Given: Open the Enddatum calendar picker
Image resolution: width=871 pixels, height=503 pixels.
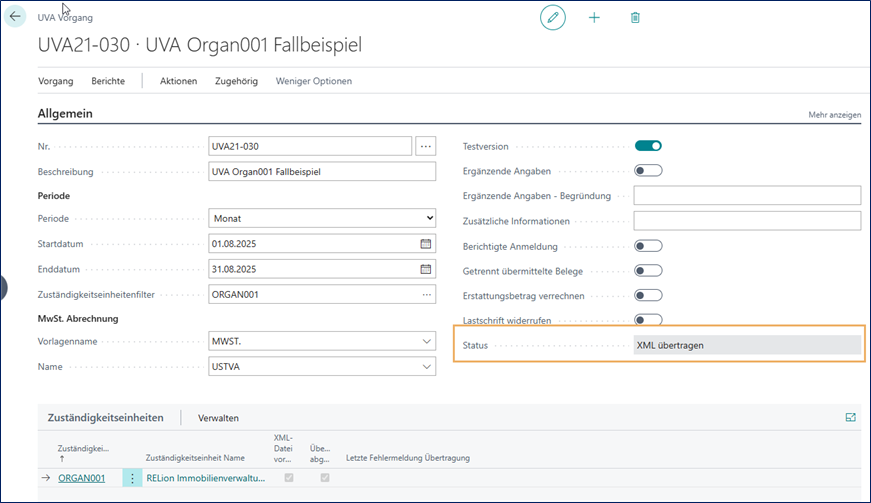Looking at the screenshot, I should click(x=425, y=269).
